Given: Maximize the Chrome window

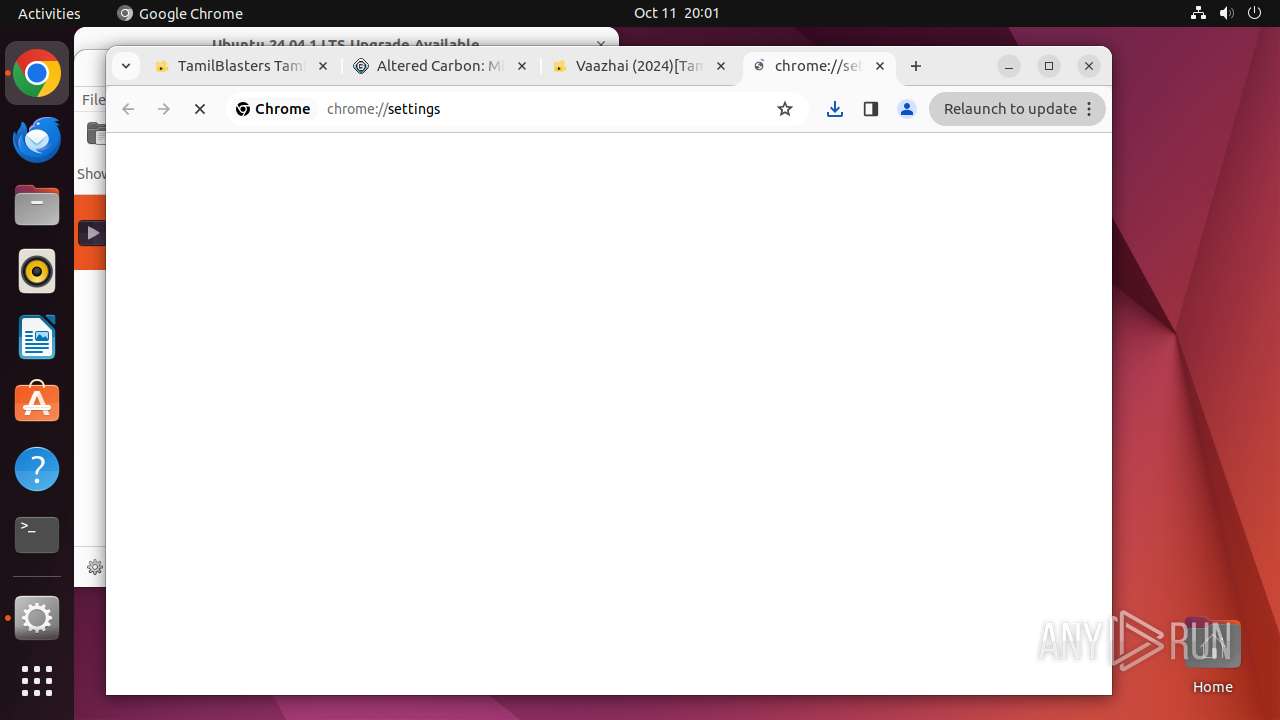Looking at the screenshot, I should (1049, 66).
